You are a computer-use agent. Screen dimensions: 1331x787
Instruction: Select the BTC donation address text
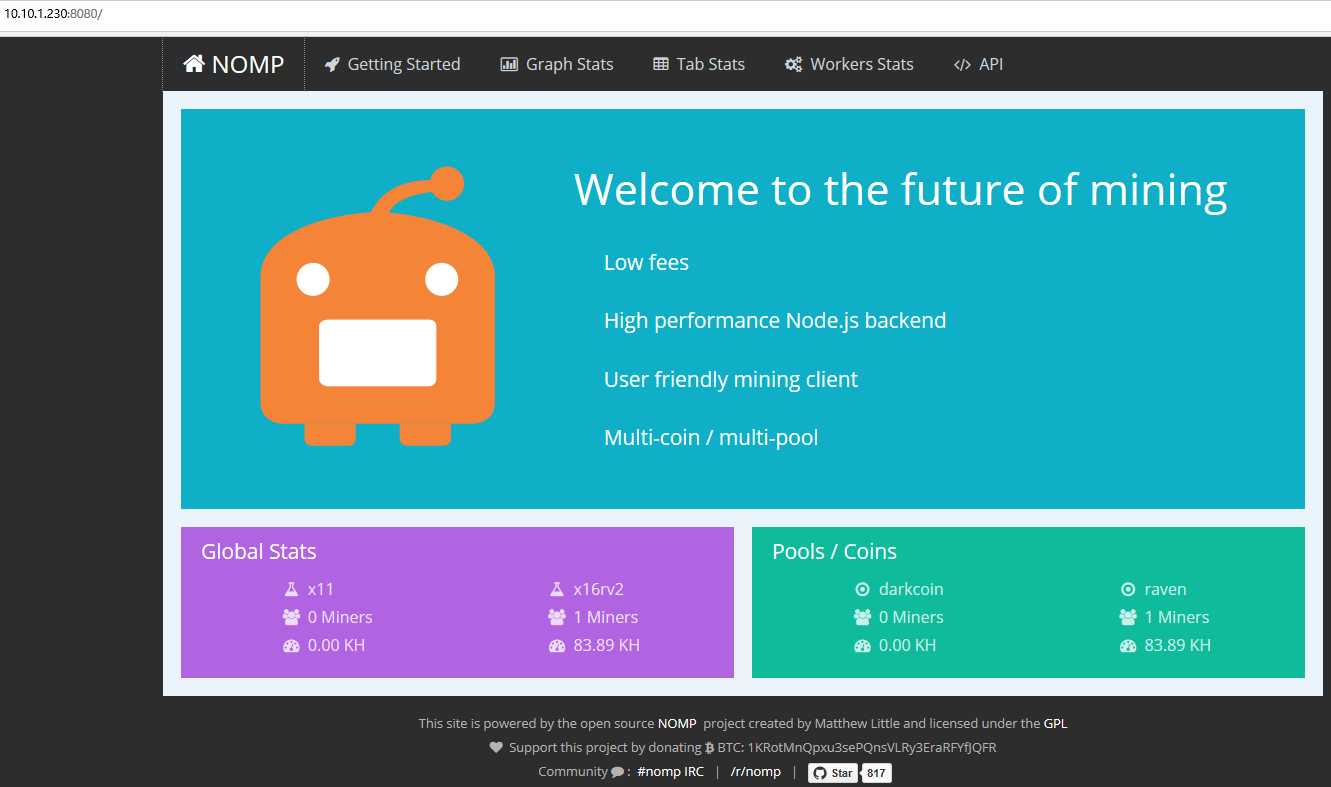coord(872,747)
